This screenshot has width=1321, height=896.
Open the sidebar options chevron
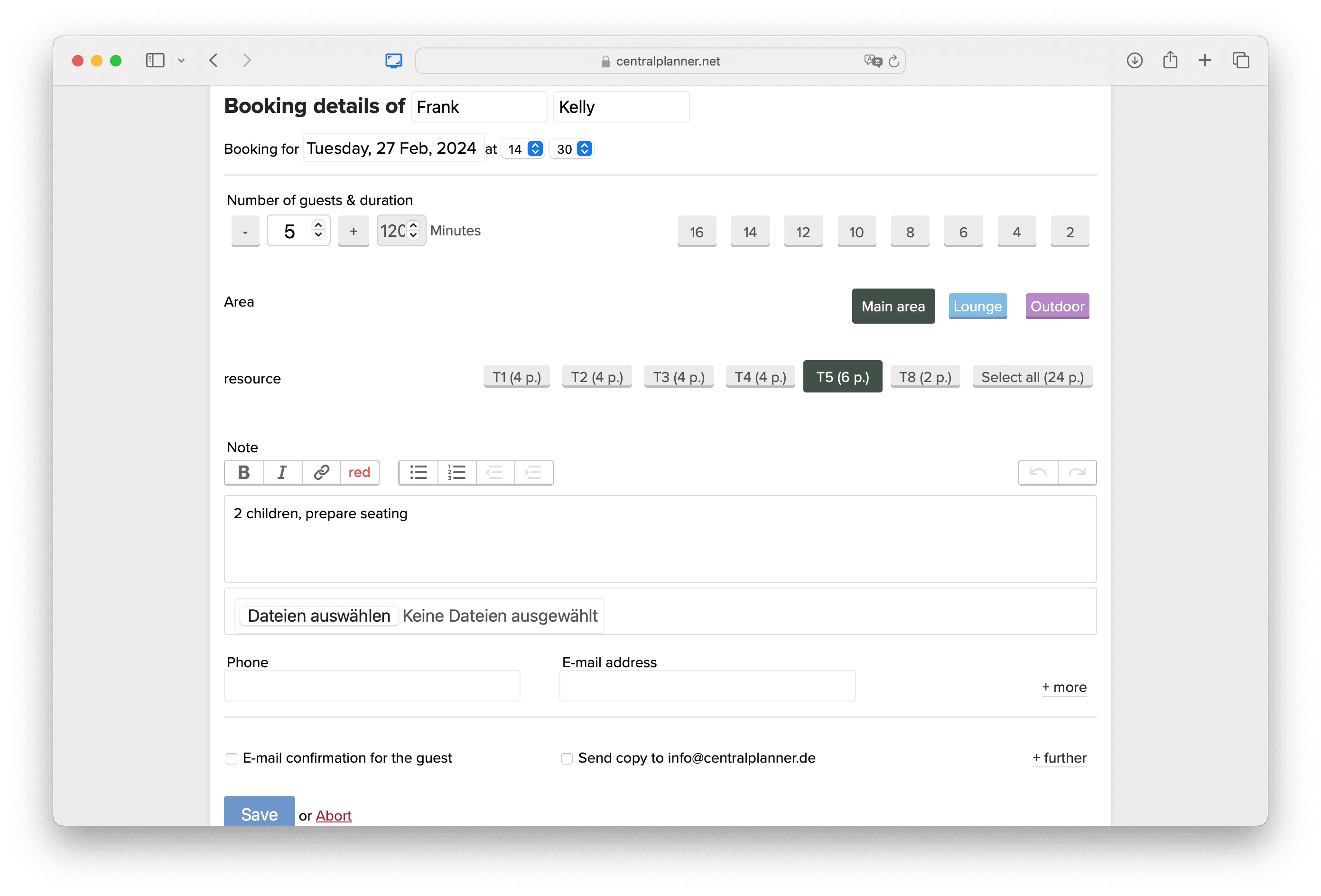181,60
